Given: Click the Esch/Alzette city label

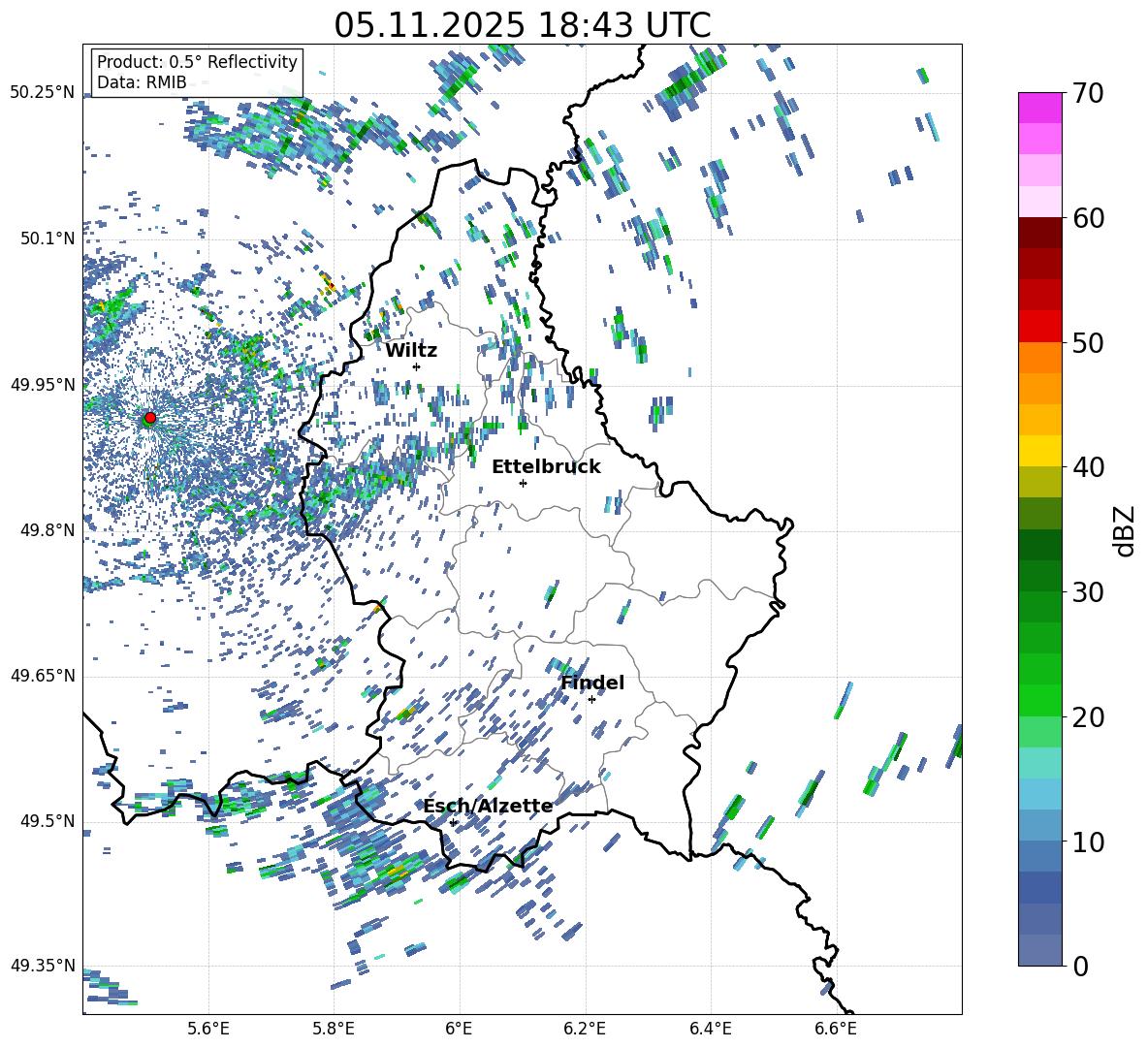Looking at the screenshot, I should [x=488, y=806].
